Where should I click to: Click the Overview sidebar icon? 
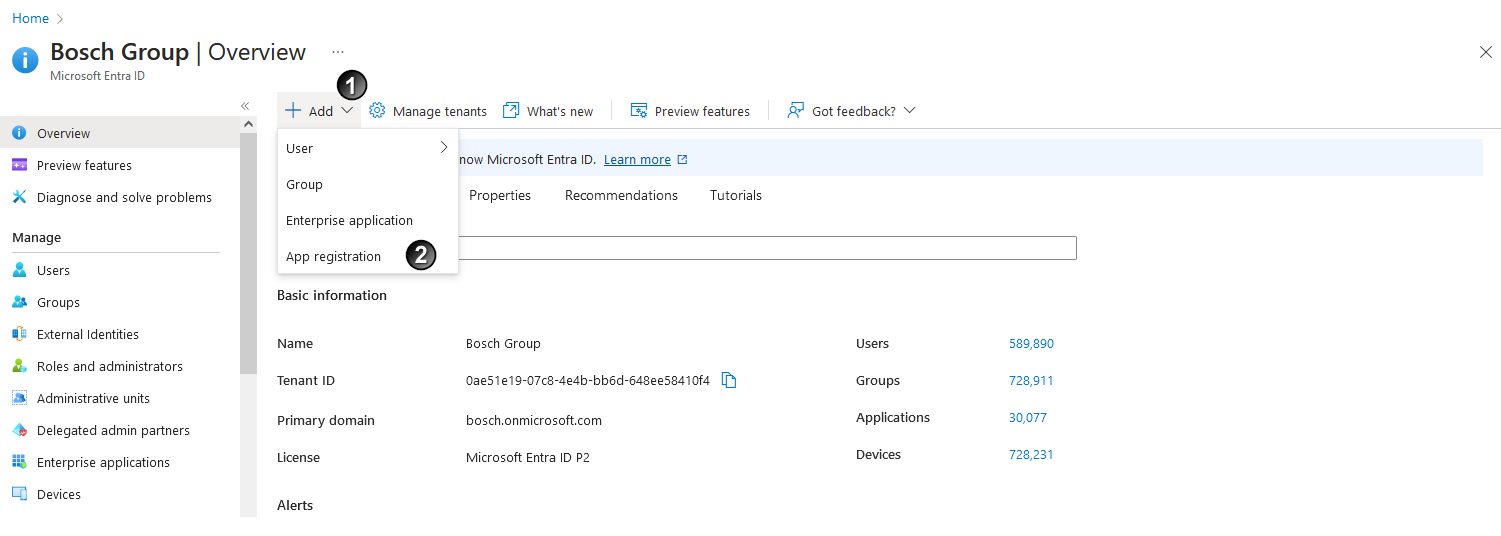click(19, 133)
